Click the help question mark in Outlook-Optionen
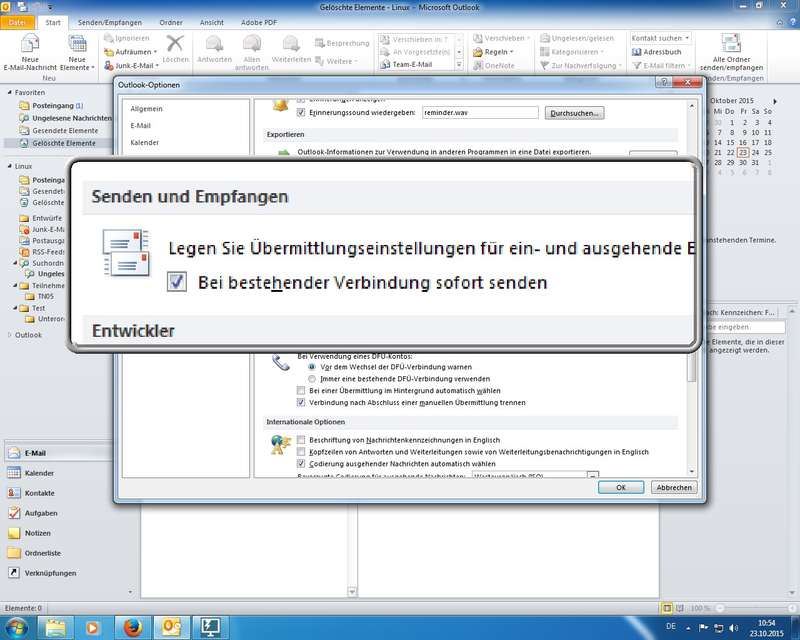The image size is (800, 640). [663, 83]
